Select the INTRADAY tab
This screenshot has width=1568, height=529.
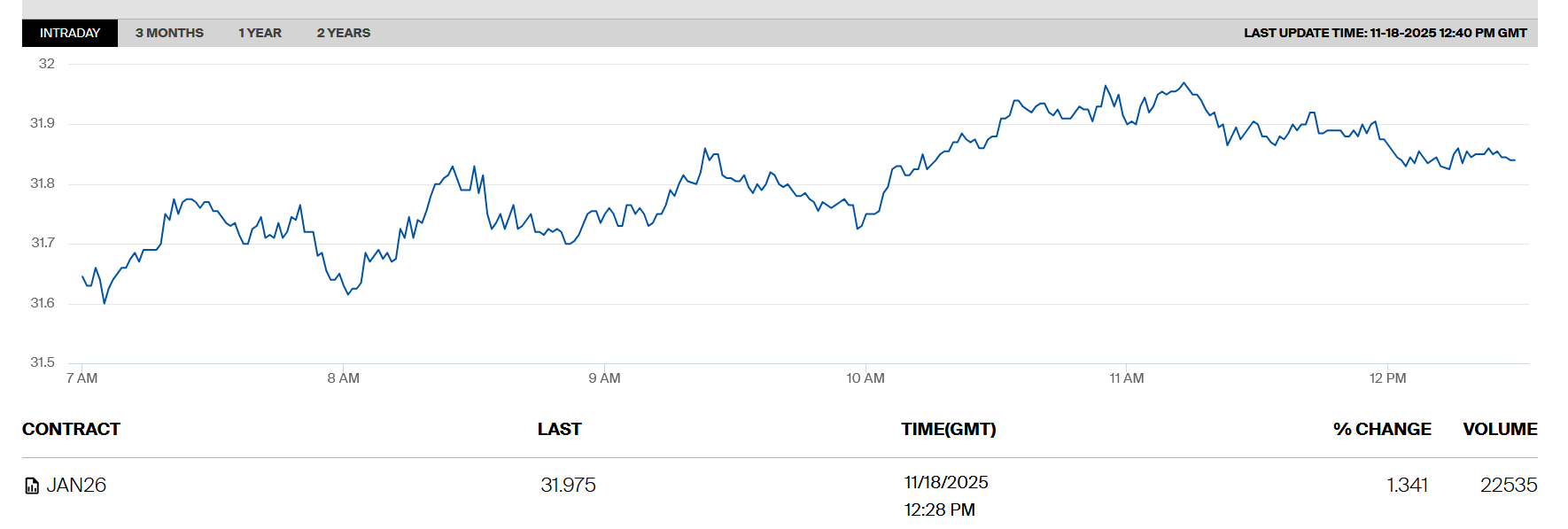point(70,33)
